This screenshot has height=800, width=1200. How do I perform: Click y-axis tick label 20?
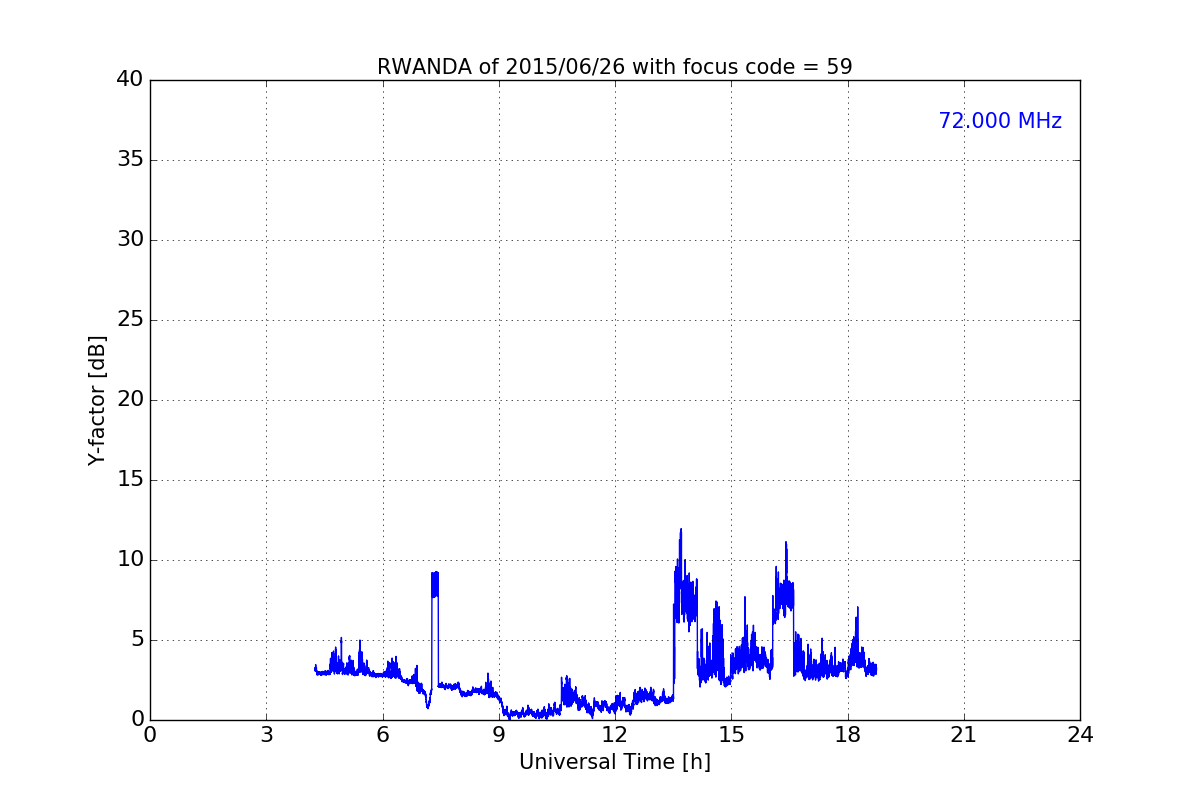pos(130,400)
